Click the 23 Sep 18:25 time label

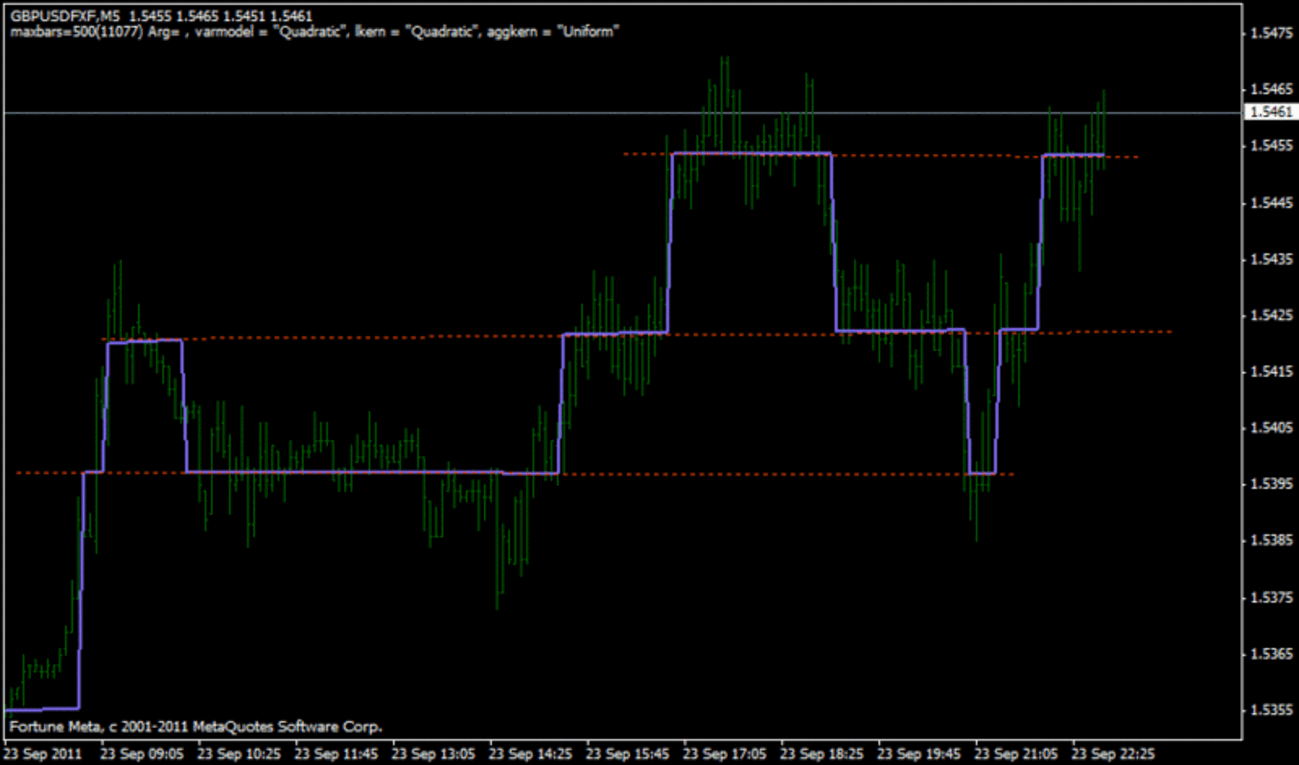(823, 752)
